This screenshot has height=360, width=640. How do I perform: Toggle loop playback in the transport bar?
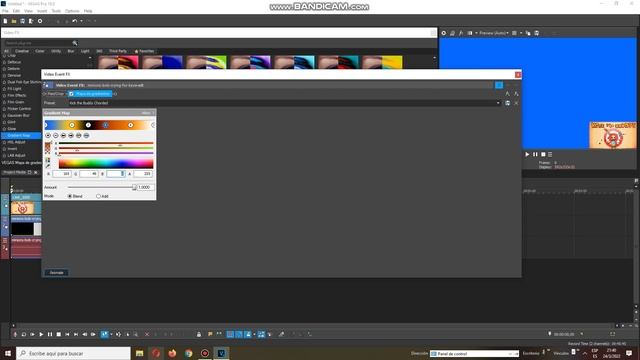[x=24, y=334]
